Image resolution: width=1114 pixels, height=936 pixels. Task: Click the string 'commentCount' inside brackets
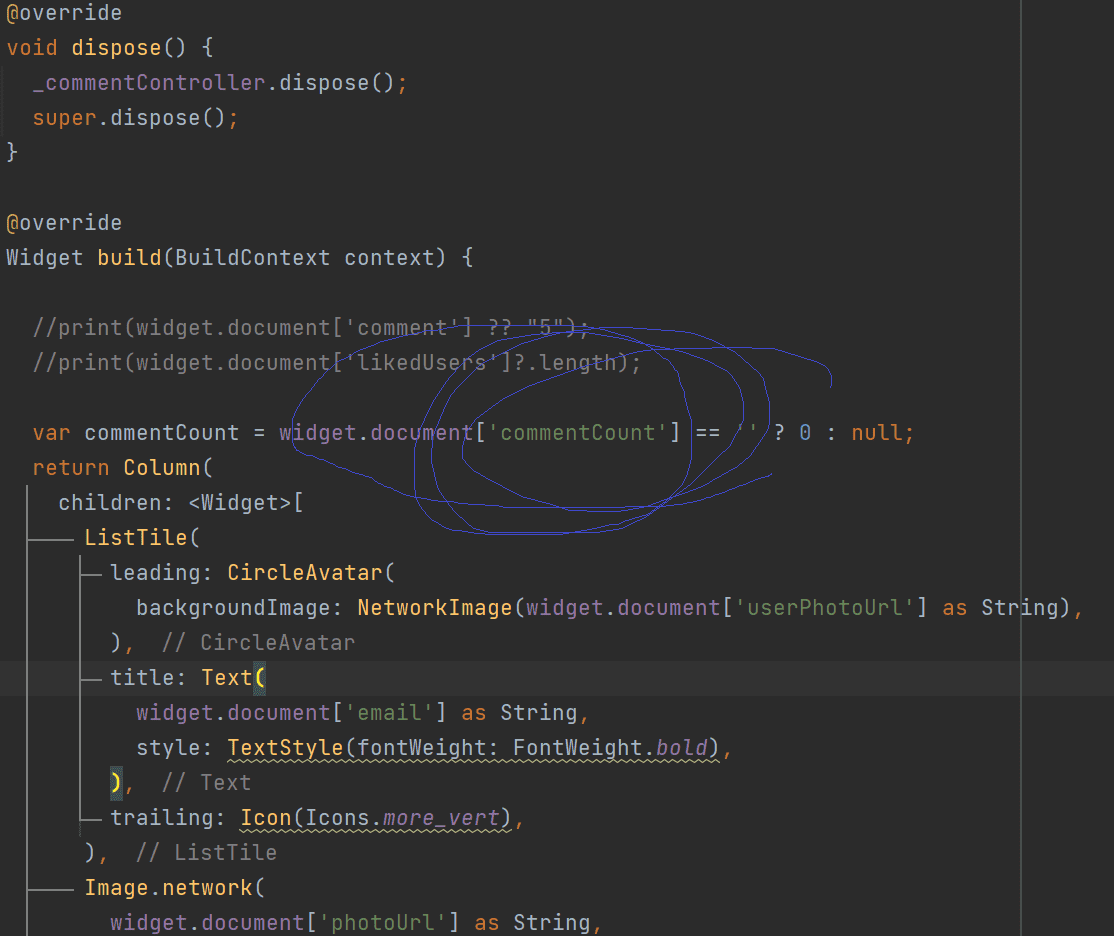(x=577, y=432)
